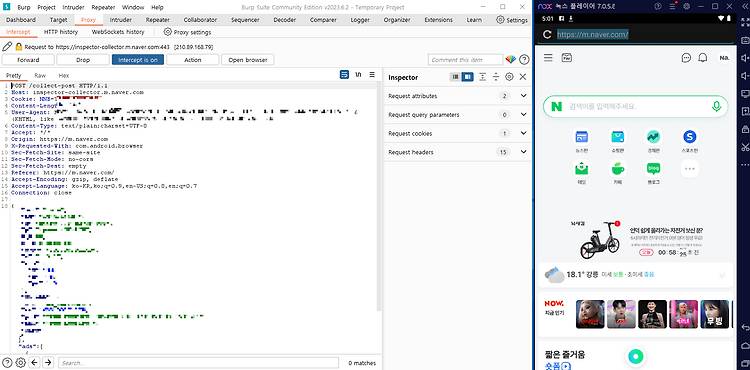Viewport: 750px width, 370px height.
Task: Open Naver cafe cup shortcut icon
Action: [618, 168]
